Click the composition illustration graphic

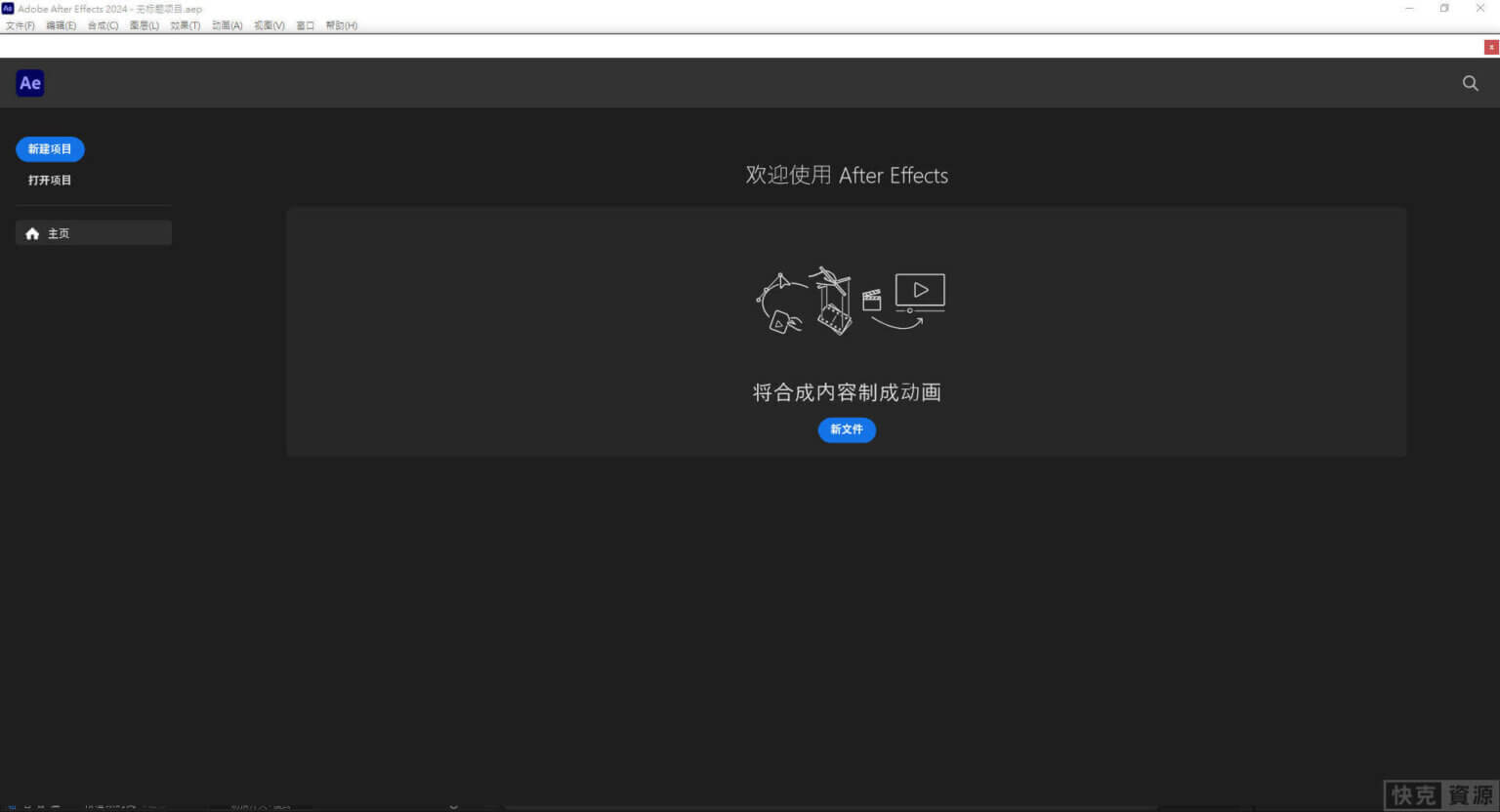click(x=851, y=302)
